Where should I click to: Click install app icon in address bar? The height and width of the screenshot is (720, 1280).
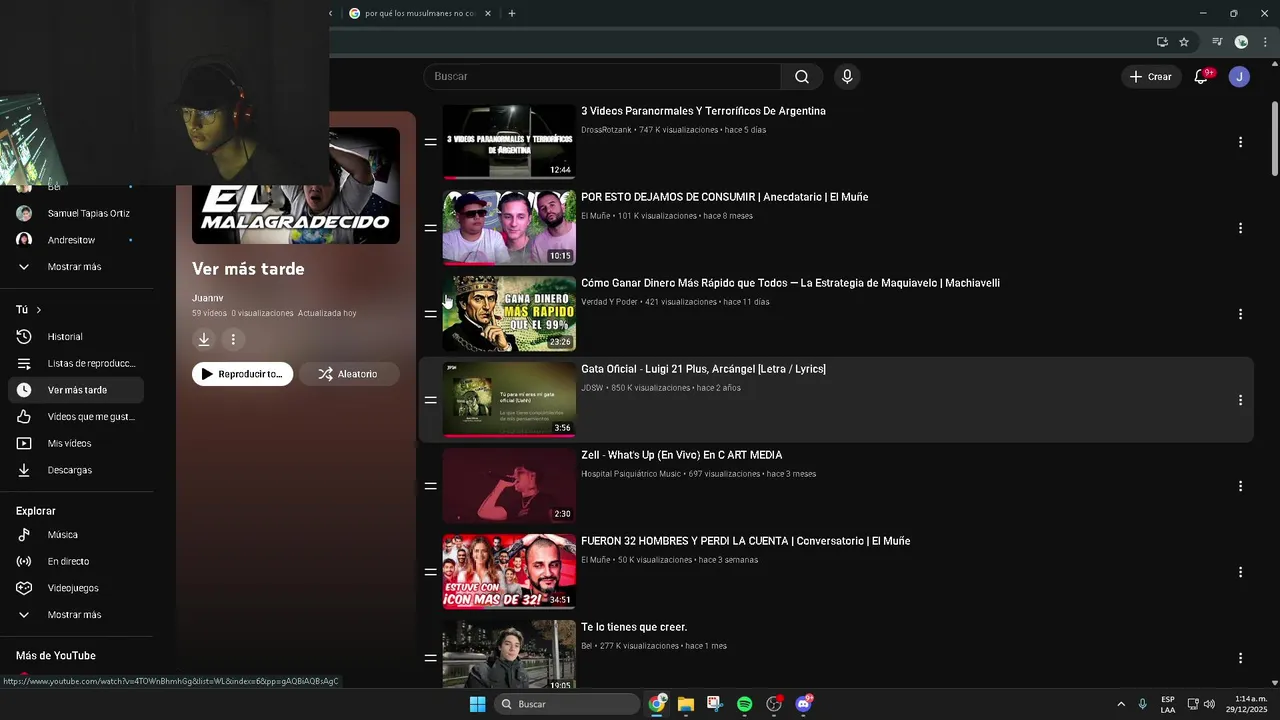pyautogui.click(x=1162, y=42)
